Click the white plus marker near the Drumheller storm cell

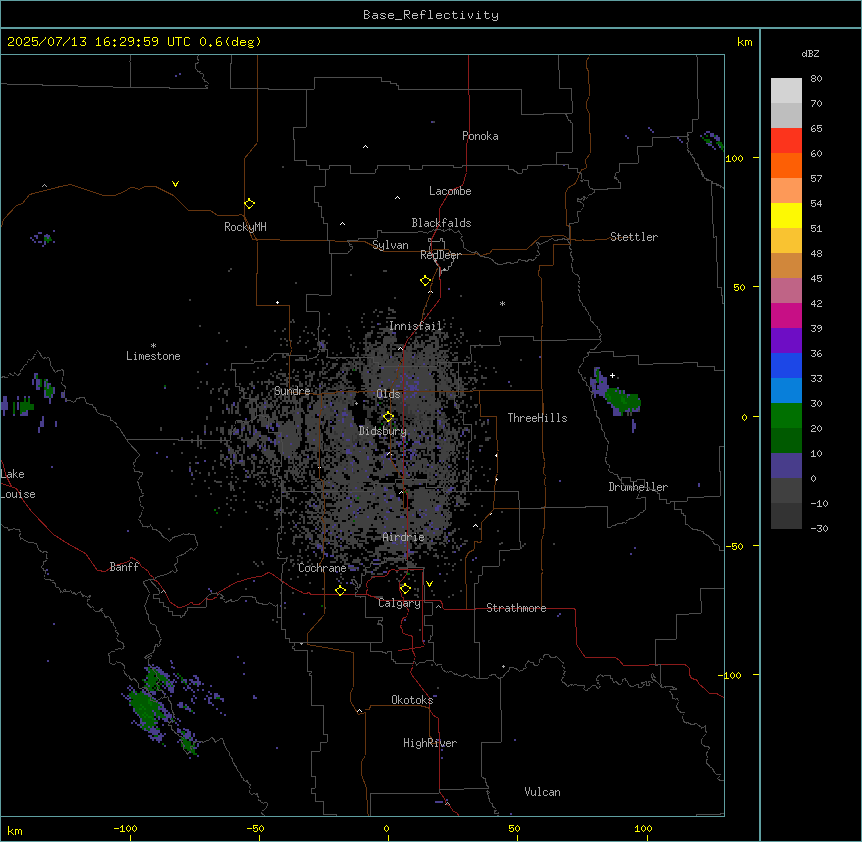coord(612,375)
